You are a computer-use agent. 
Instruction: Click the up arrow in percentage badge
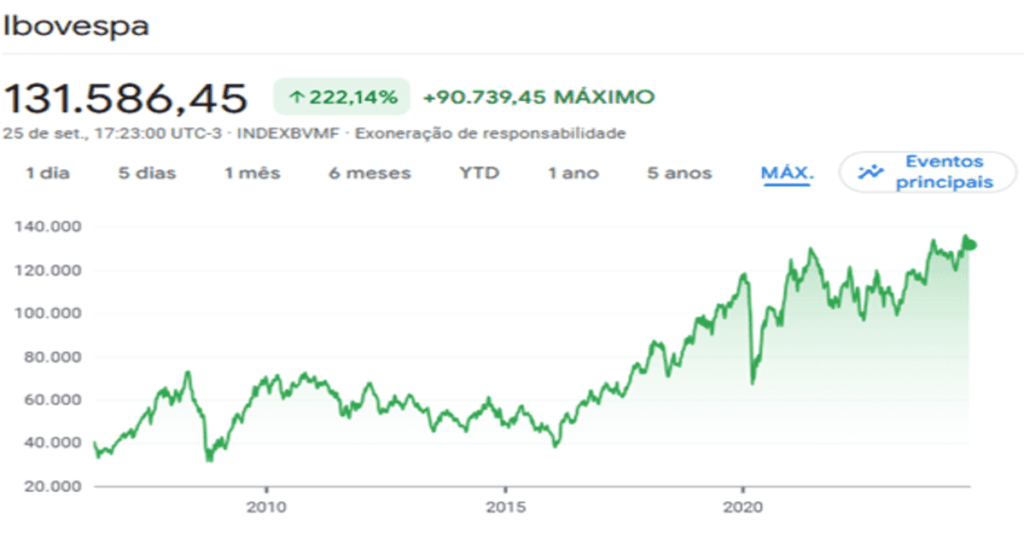(x=297, y=97)
